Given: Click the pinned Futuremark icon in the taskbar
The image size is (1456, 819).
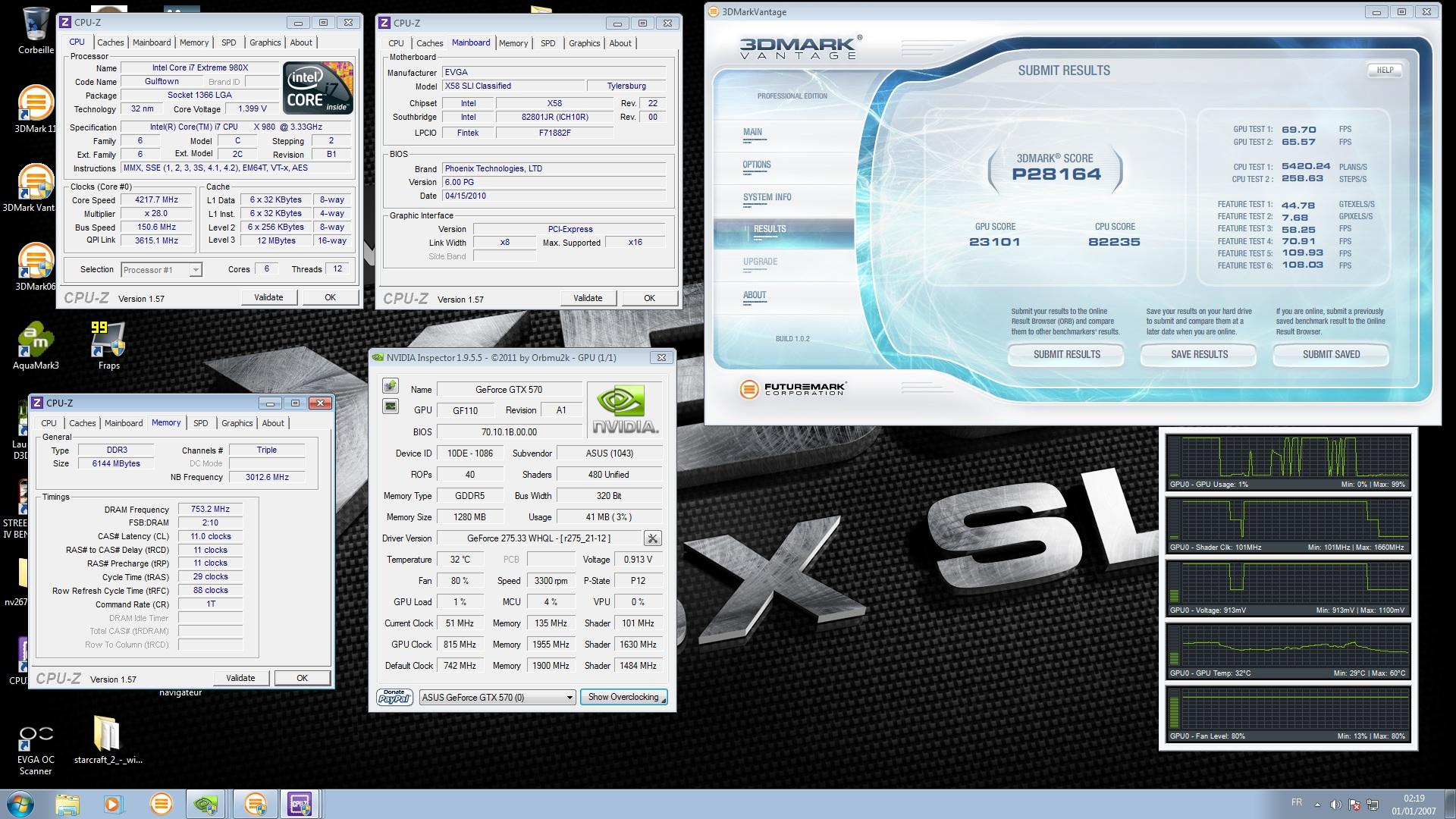Looking at the screenshot, I should tap(161, 804).
